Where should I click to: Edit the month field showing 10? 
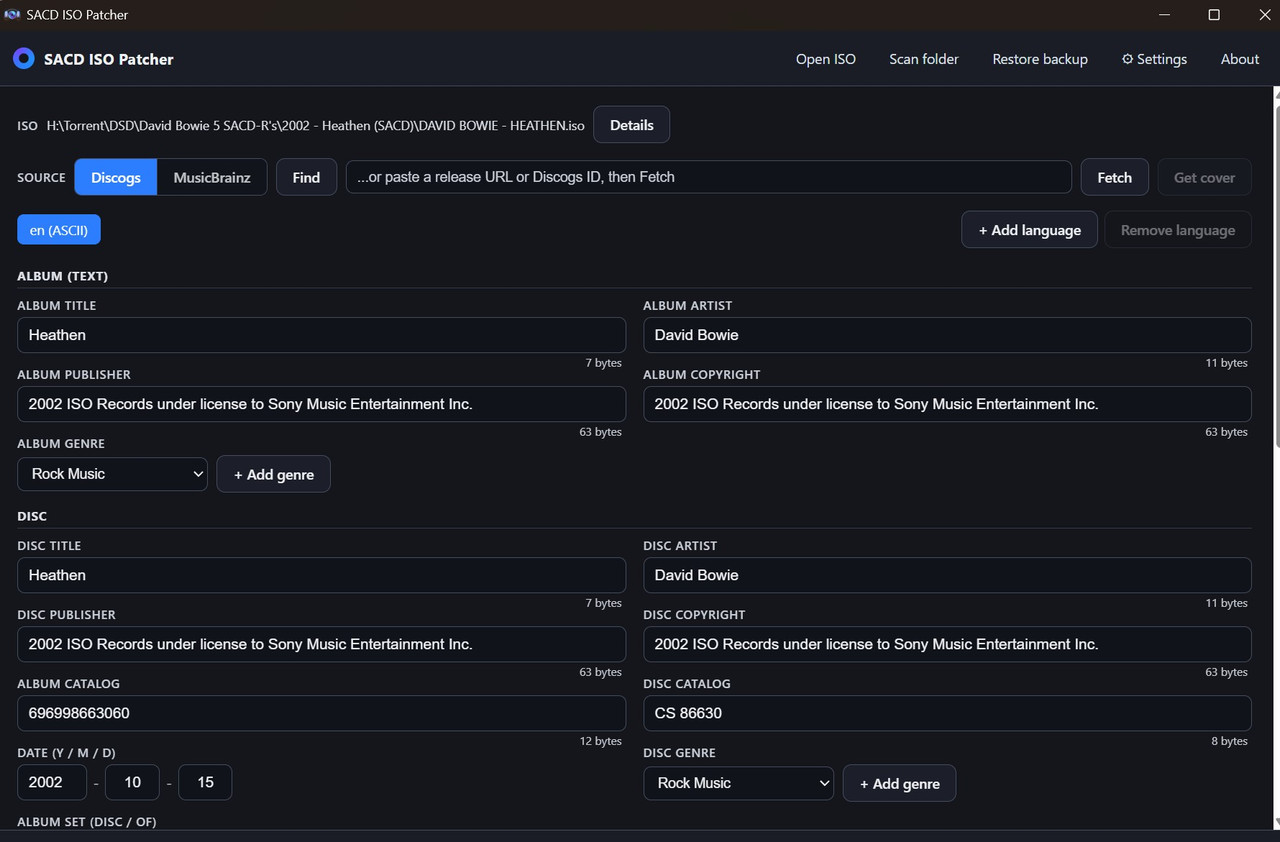133,782
